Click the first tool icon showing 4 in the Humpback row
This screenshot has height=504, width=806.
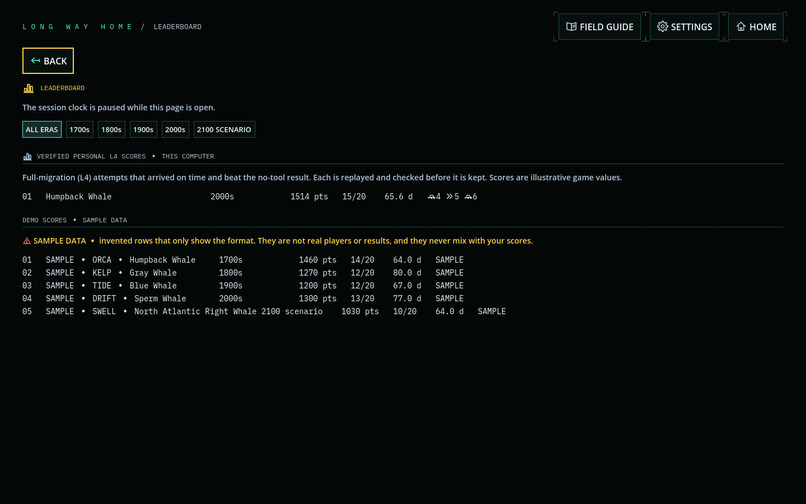click(432, 196)
